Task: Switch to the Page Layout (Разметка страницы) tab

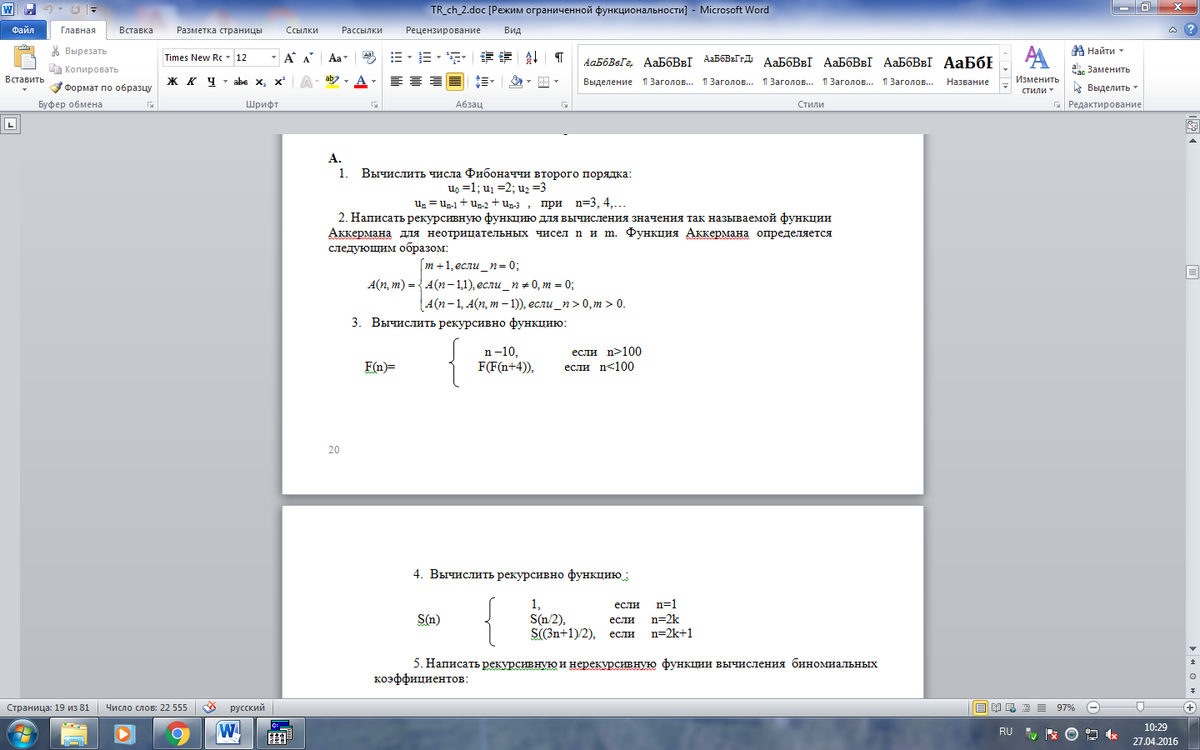Action: tap(219, 30)
